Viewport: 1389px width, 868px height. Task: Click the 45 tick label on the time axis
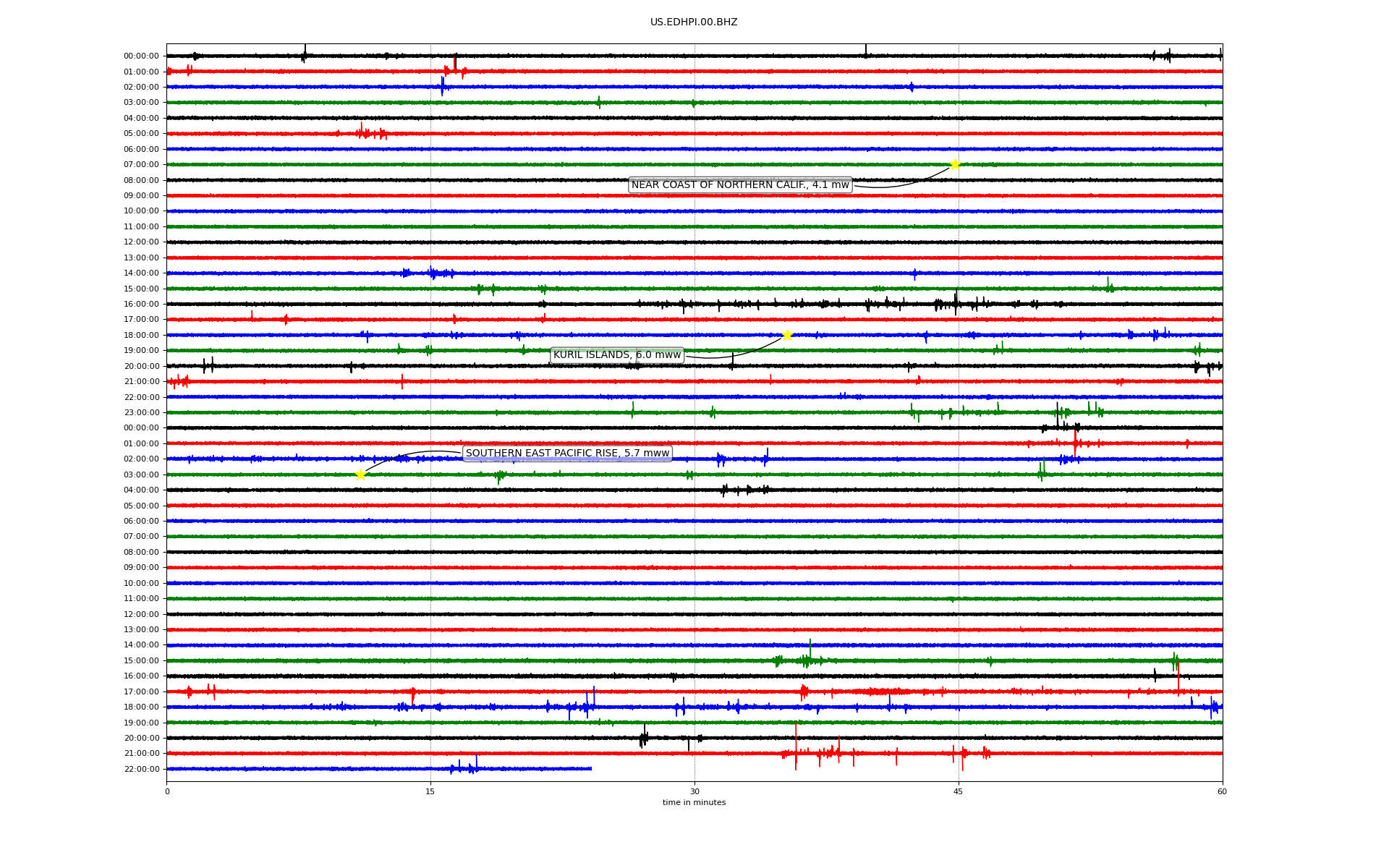pyautogui.click(x=959, y=791)
